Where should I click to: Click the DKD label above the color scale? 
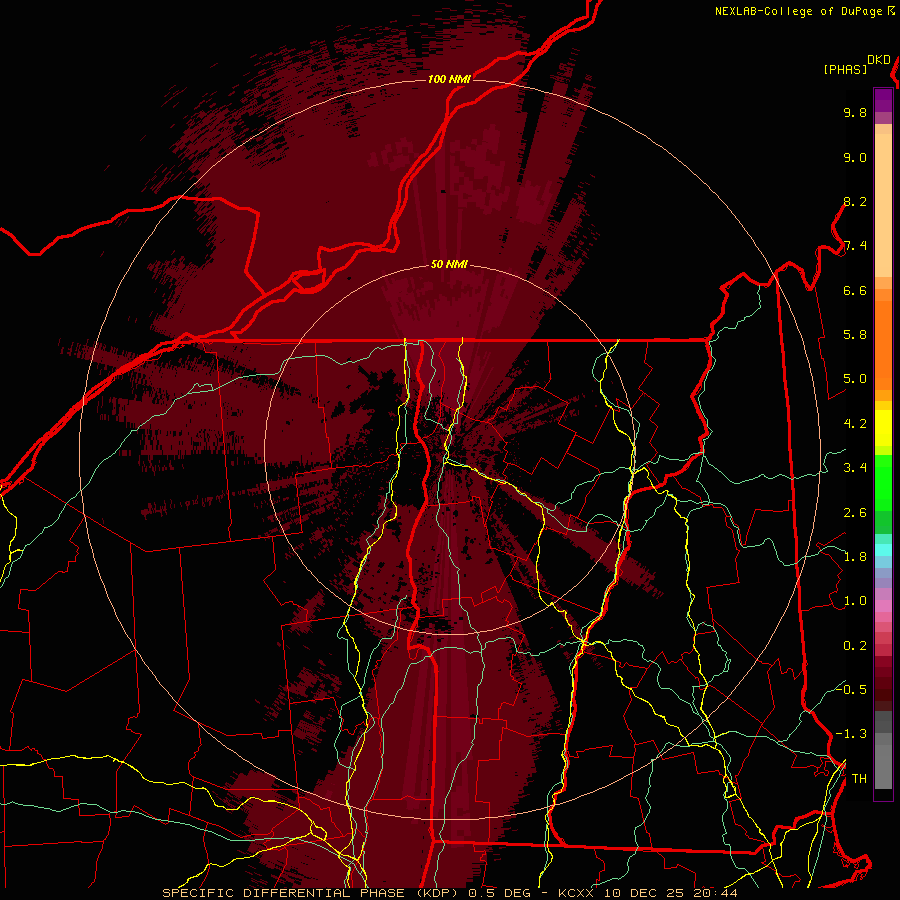[x=879, y=60]
